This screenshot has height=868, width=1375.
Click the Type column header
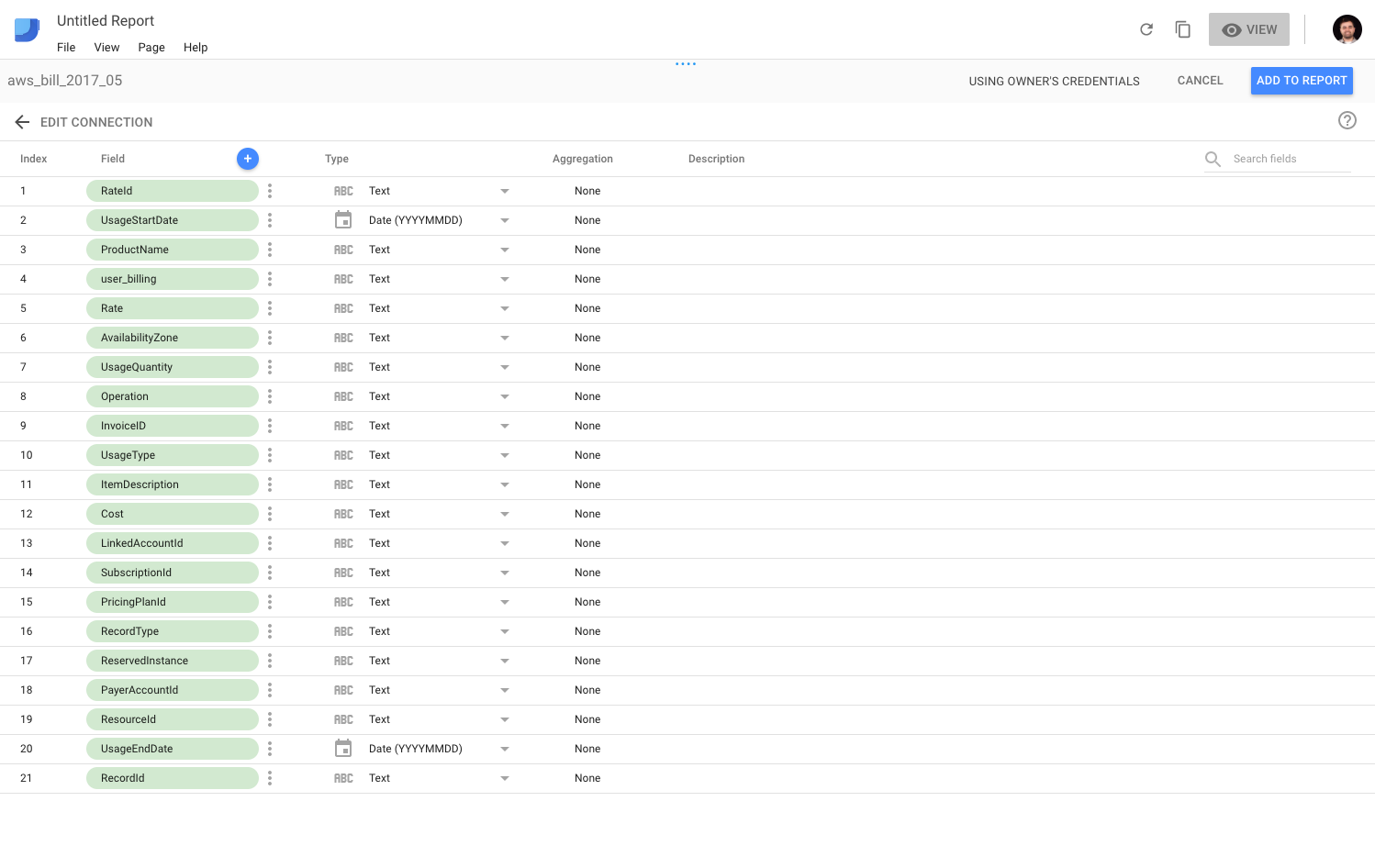point(337,159)
